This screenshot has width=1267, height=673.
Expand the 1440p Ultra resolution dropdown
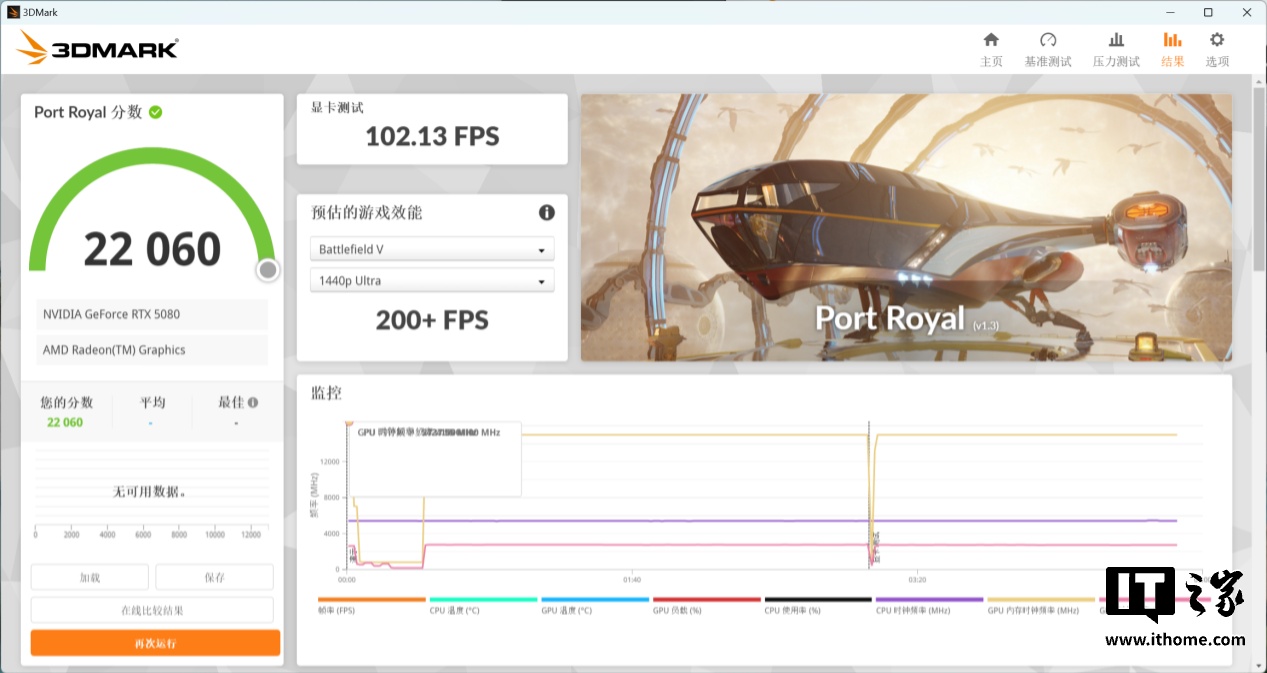pyautogui.click(x=432, y=281)
